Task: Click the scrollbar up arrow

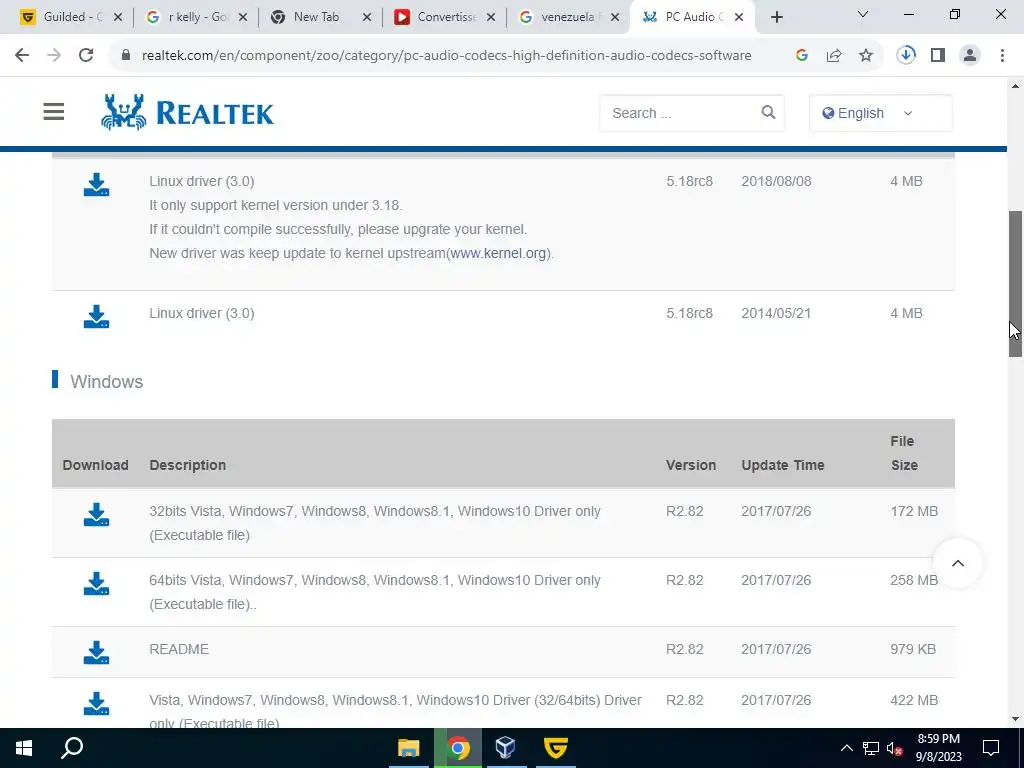Action: pyautogui.click(x=1015, y=86)
